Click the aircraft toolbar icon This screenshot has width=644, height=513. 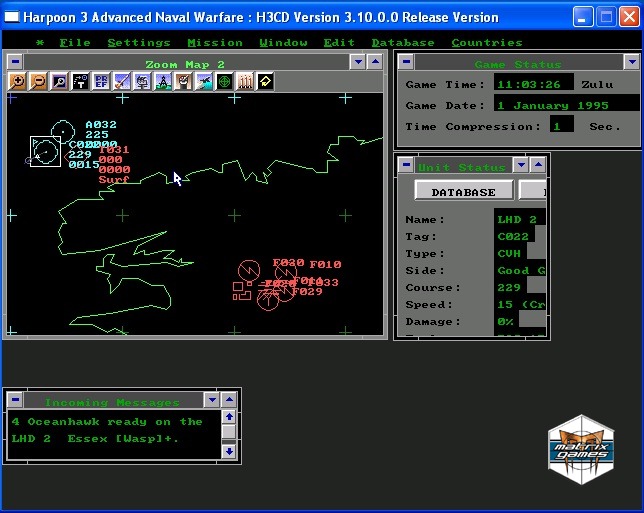[204, 82]
